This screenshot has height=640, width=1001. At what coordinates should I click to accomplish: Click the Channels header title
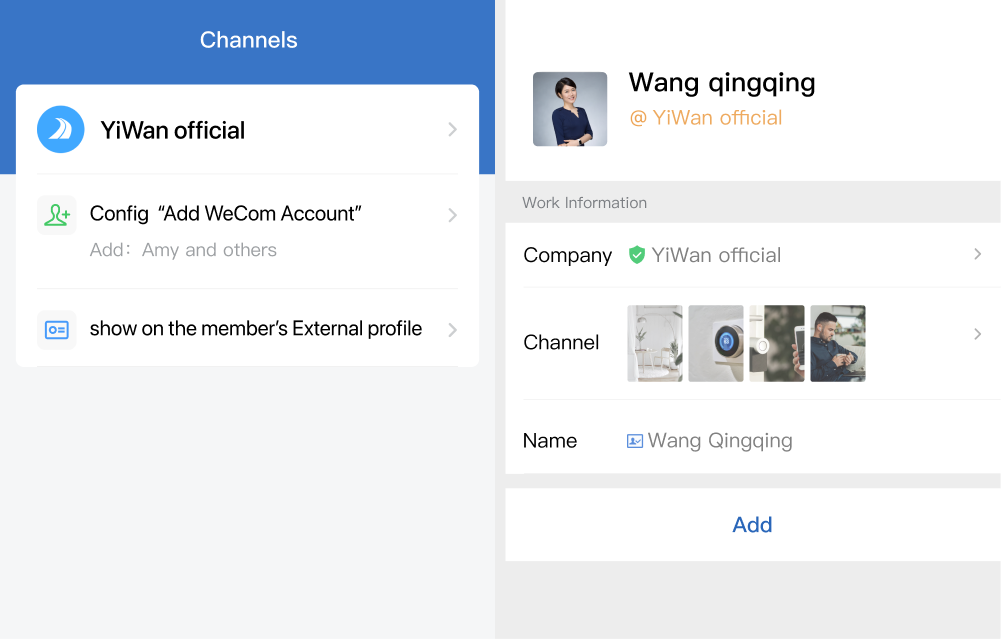248,40
